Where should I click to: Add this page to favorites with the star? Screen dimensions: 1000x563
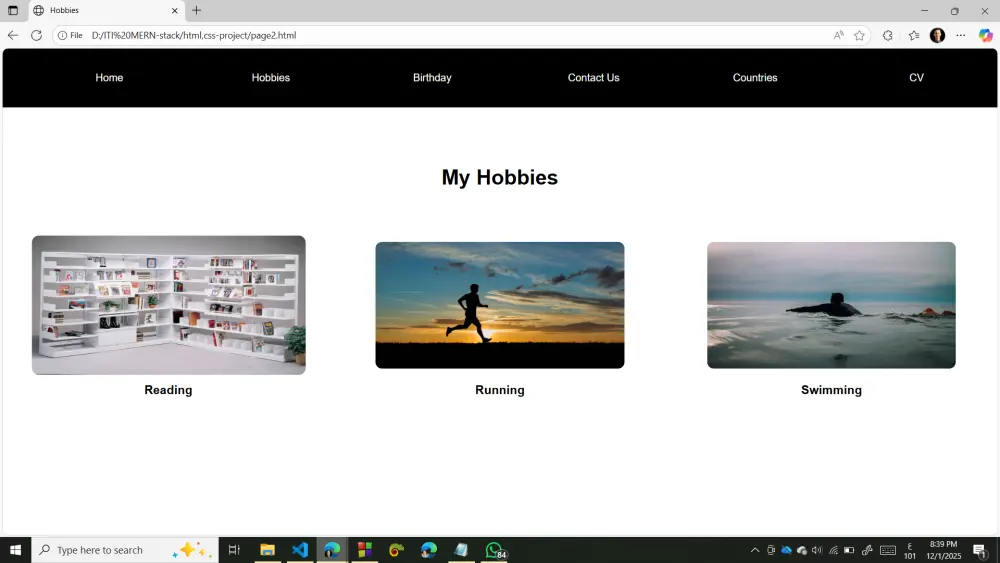(860, 35)
